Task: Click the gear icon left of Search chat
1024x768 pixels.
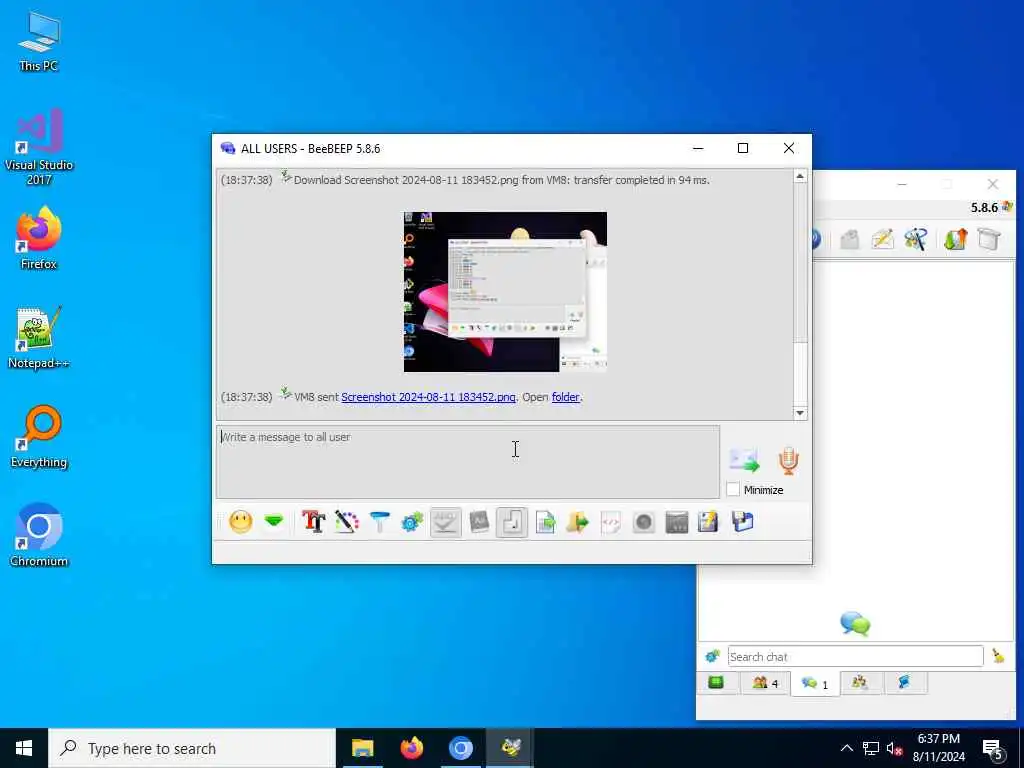Action: [x=712, y=656]
